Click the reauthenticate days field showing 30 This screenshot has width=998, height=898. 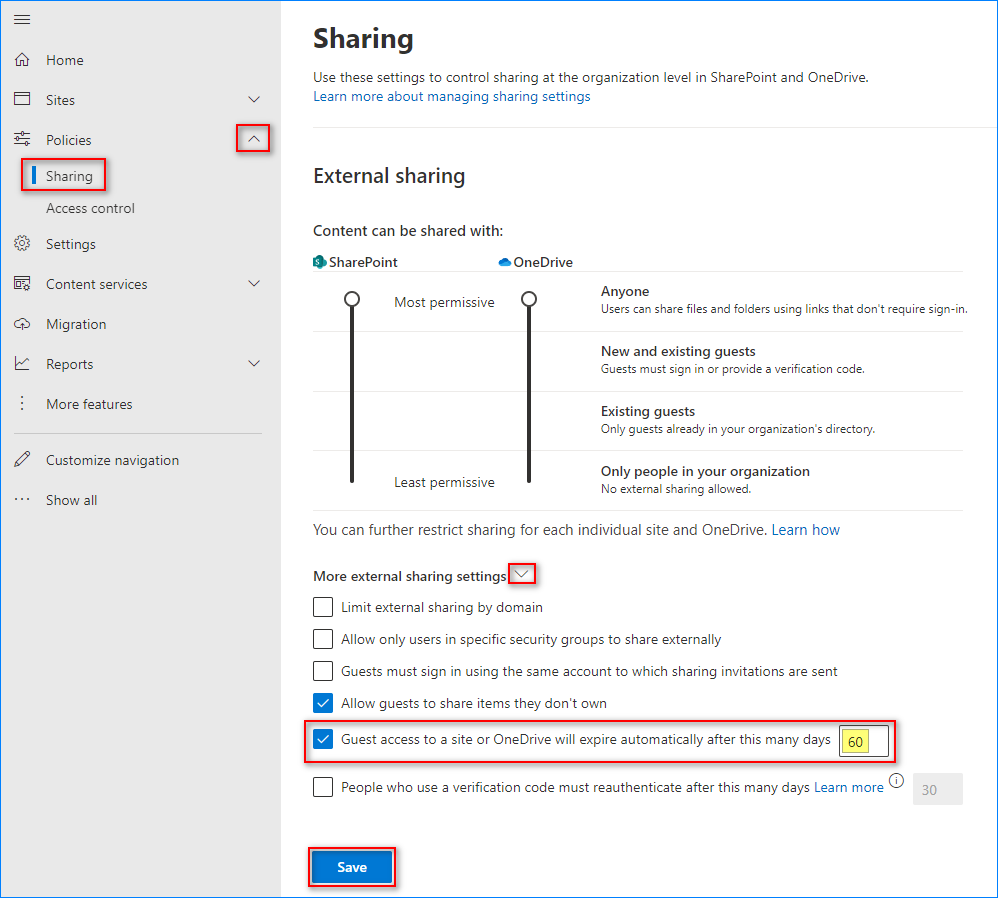[938, 789]
